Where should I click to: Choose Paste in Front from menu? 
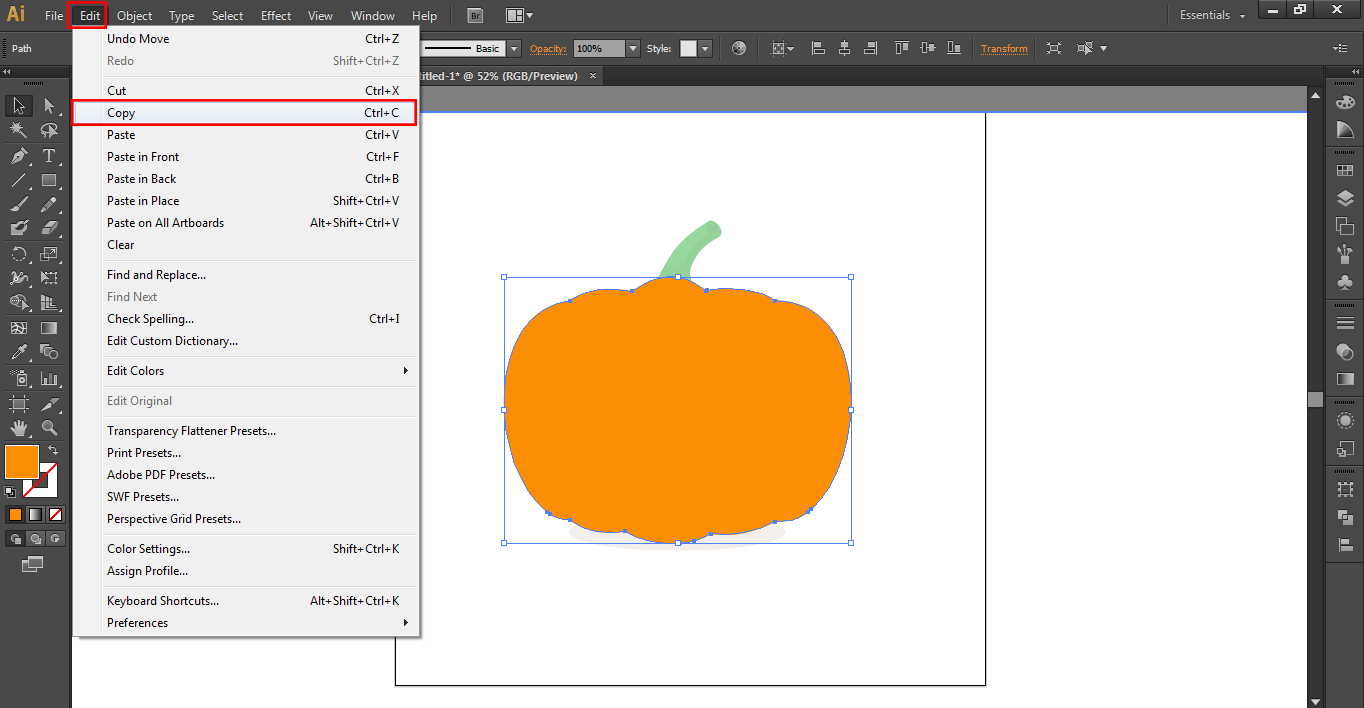(x=143, y=157)
